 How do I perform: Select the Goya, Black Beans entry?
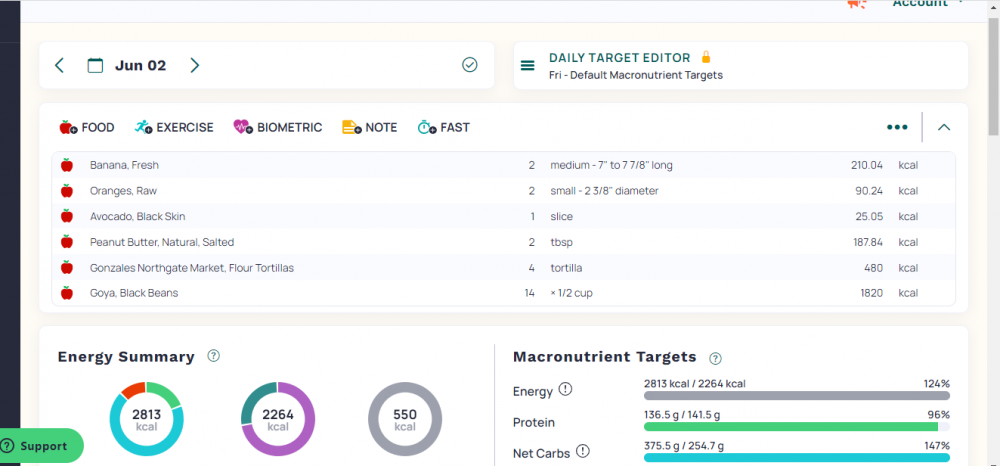pos(503,293)
